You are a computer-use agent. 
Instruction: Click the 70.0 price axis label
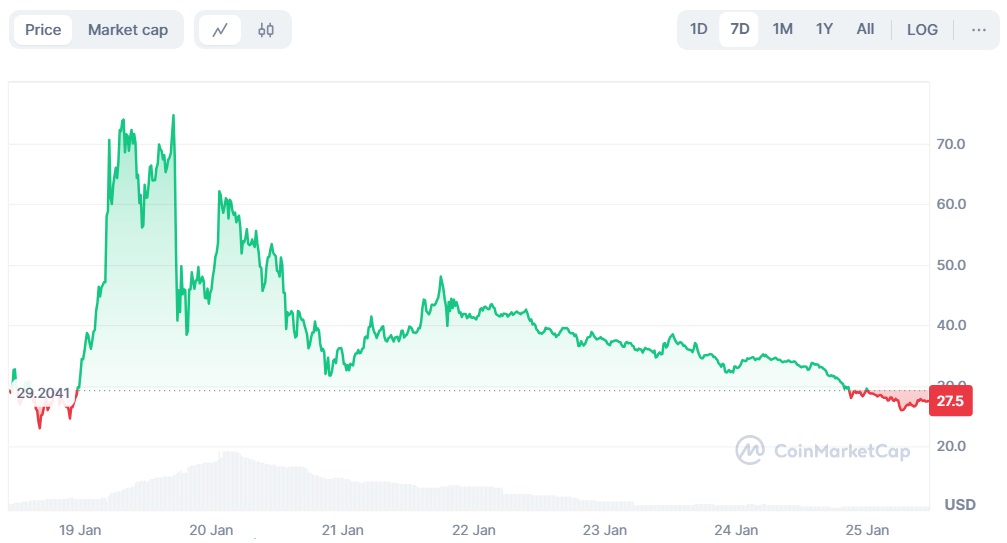click(949, 144)
